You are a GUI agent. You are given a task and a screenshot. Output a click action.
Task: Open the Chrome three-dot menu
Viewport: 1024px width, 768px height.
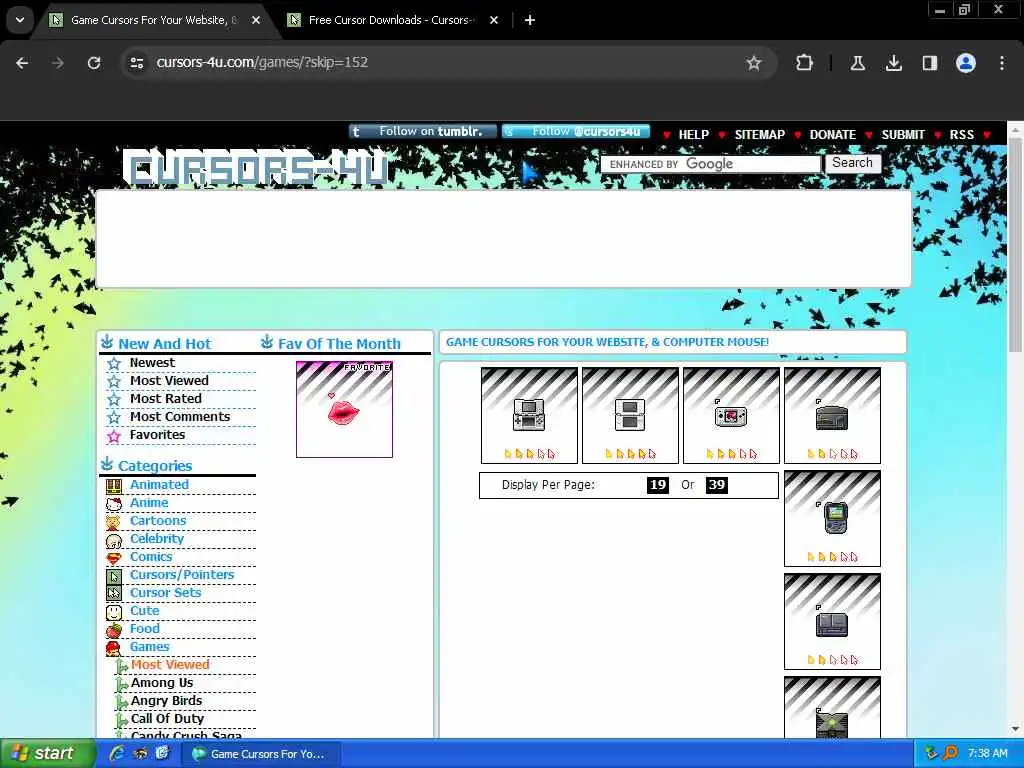1002,63
